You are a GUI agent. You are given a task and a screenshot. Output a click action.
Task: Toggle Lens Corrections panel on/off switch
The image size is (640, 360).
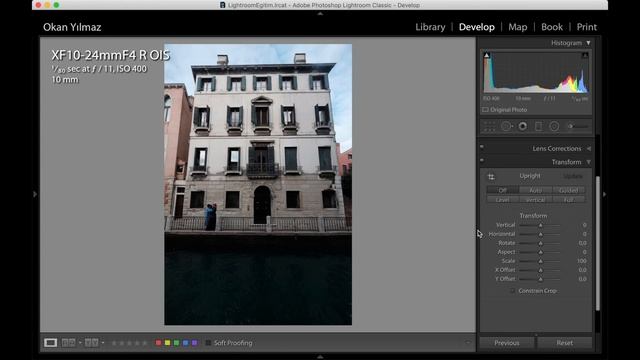pyautogui.click(x=482, y=147)
